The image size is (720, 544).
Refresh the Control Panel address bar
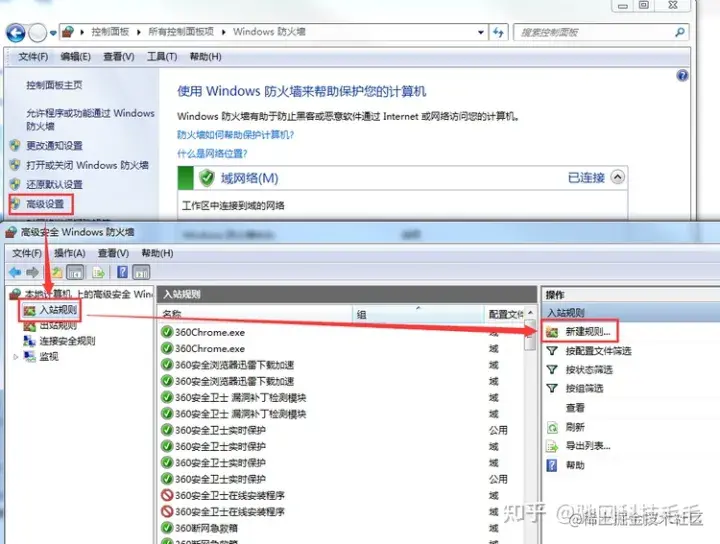pos(498,32)
